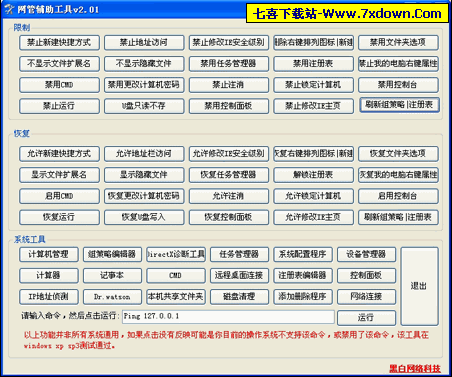Viewport: 452px width, 377px height.
Task: Open the 组策略编辑器 tool
Action: (112, 254)
